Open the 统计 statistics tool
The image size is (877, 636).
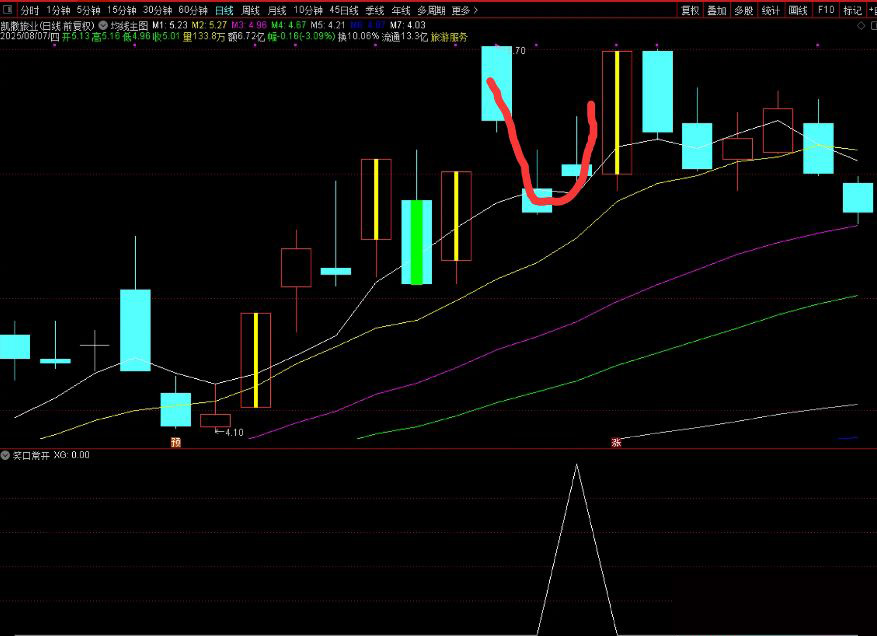pos(771,10)
